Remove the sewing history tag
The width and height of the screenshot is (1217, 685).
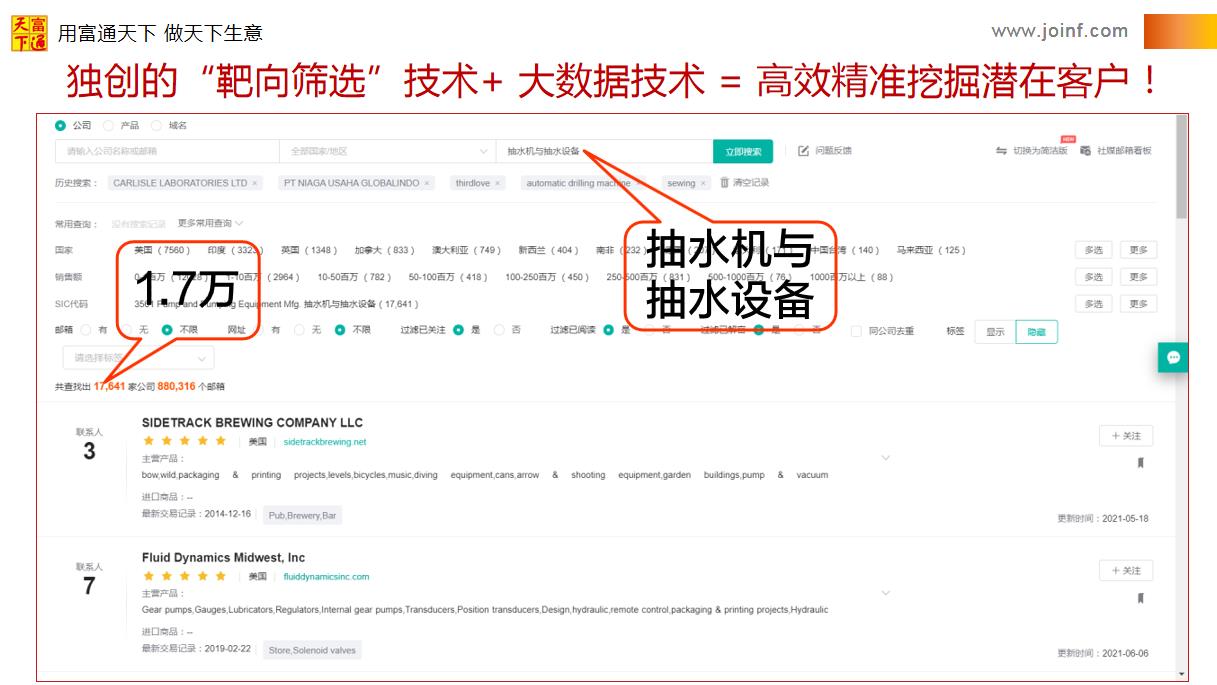tap(703, 183)
